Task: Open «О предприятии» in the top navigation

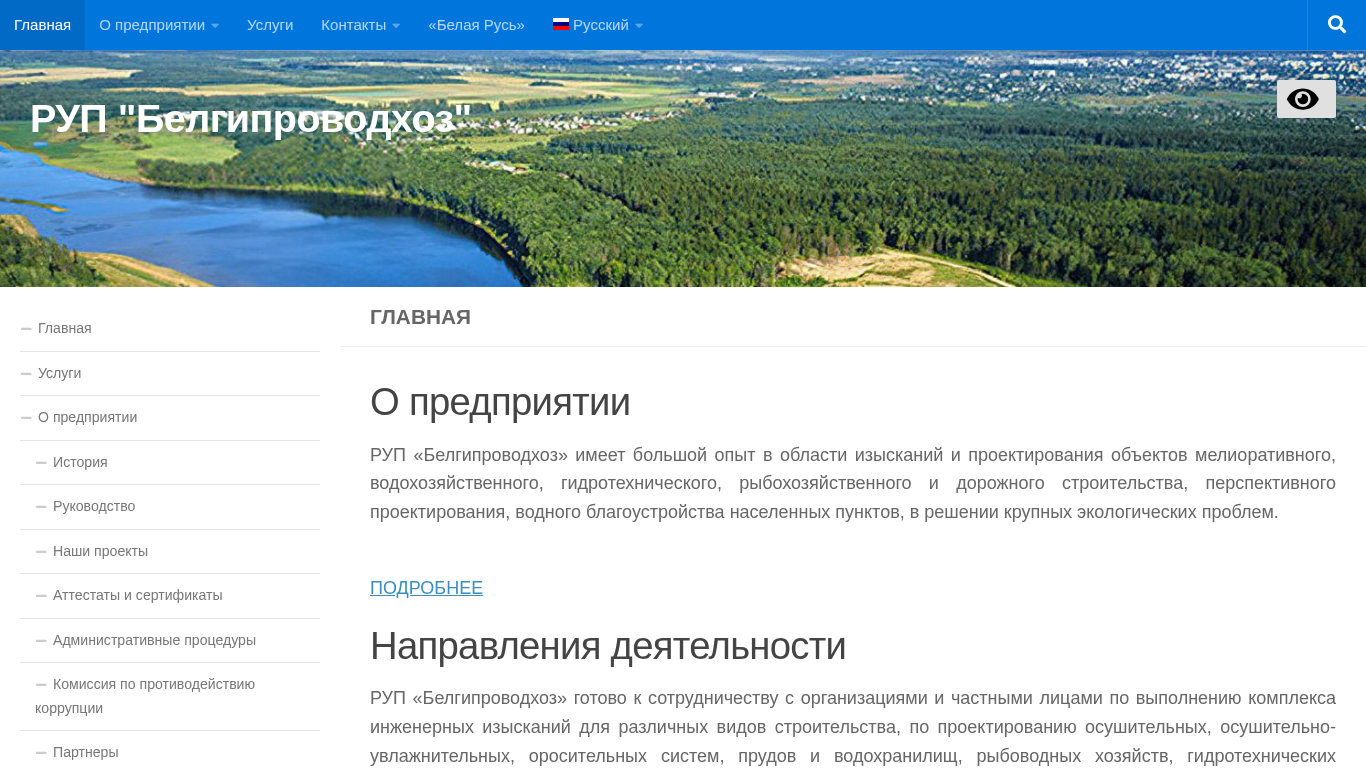Action: coord(152,24)
